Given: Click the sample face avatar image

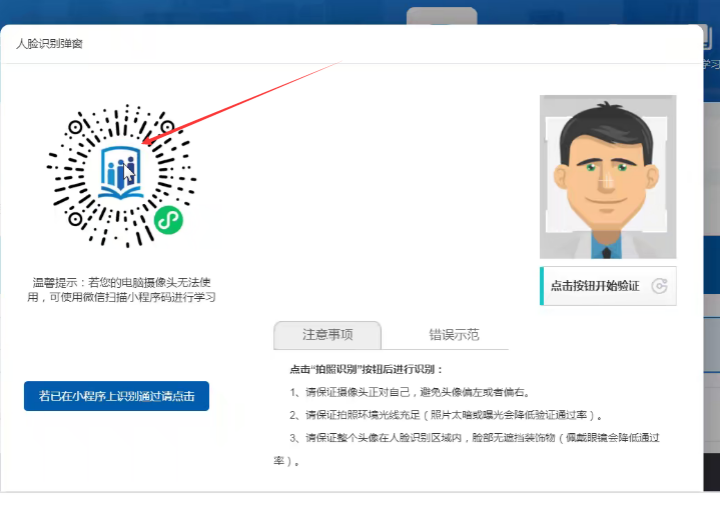Looking at the screenshot, I should (x=608, y=177).
